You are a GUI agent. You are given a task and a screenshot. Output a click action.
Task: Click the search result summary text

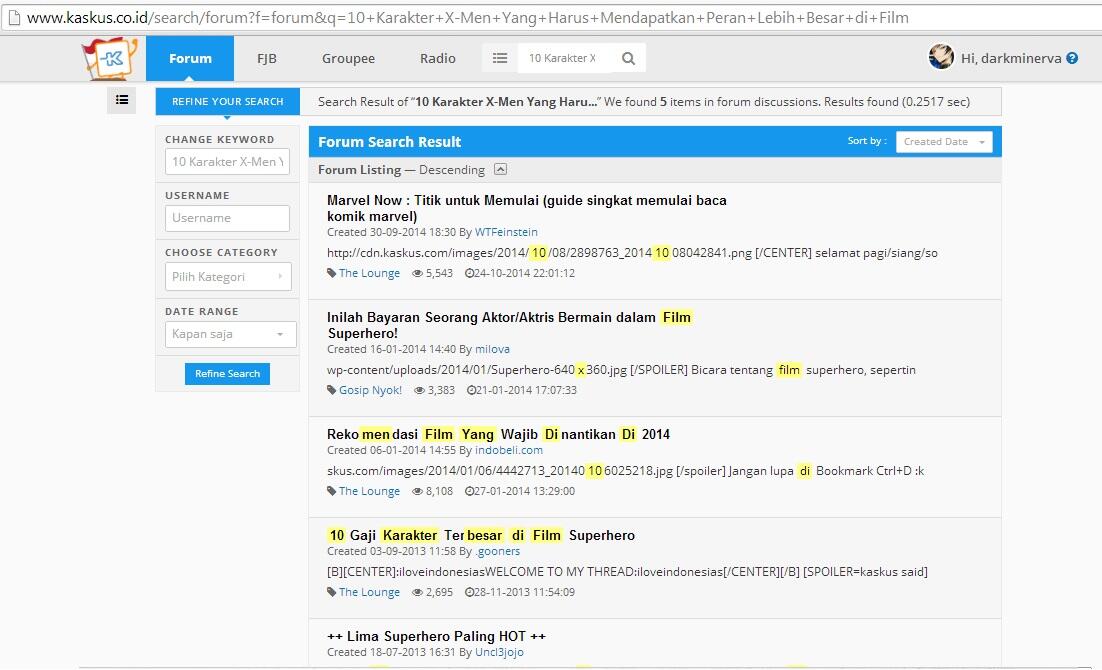[x=644, y=102]
